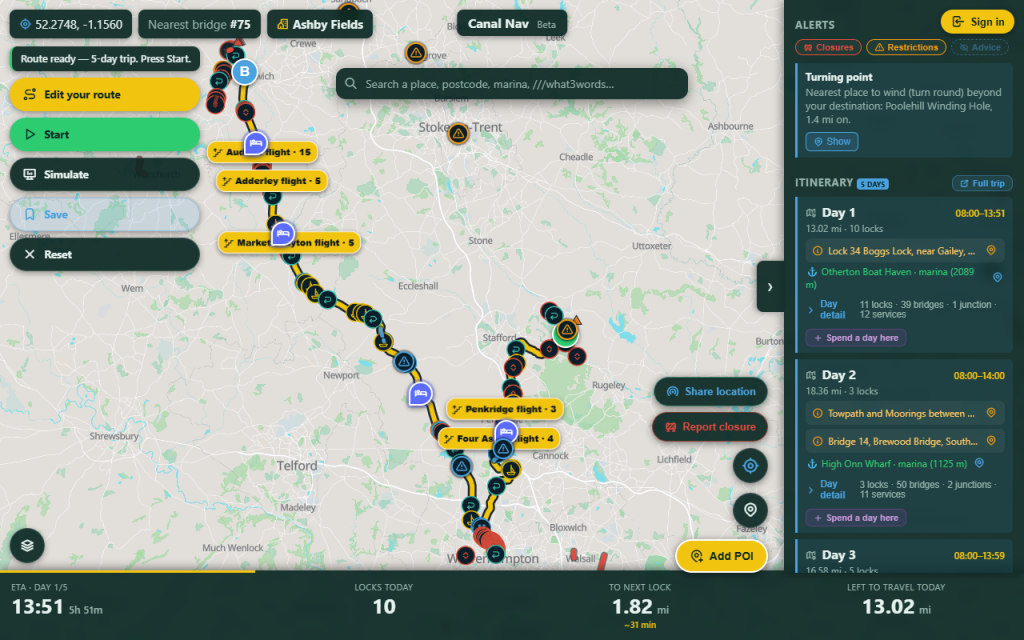Click the overnight bed marker by Four Ashes

click(x=505, y=432)
